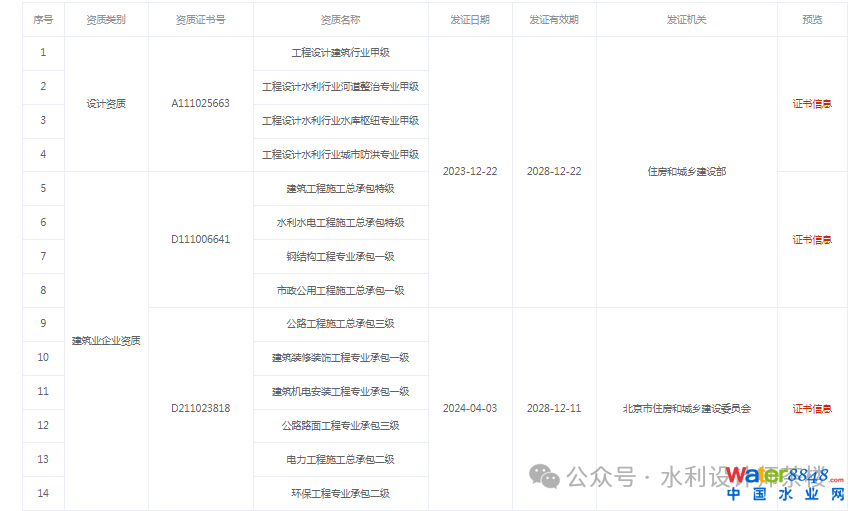Click the 发证机关 column header
The image size is (854, 511).
click(x=686, y=19)
